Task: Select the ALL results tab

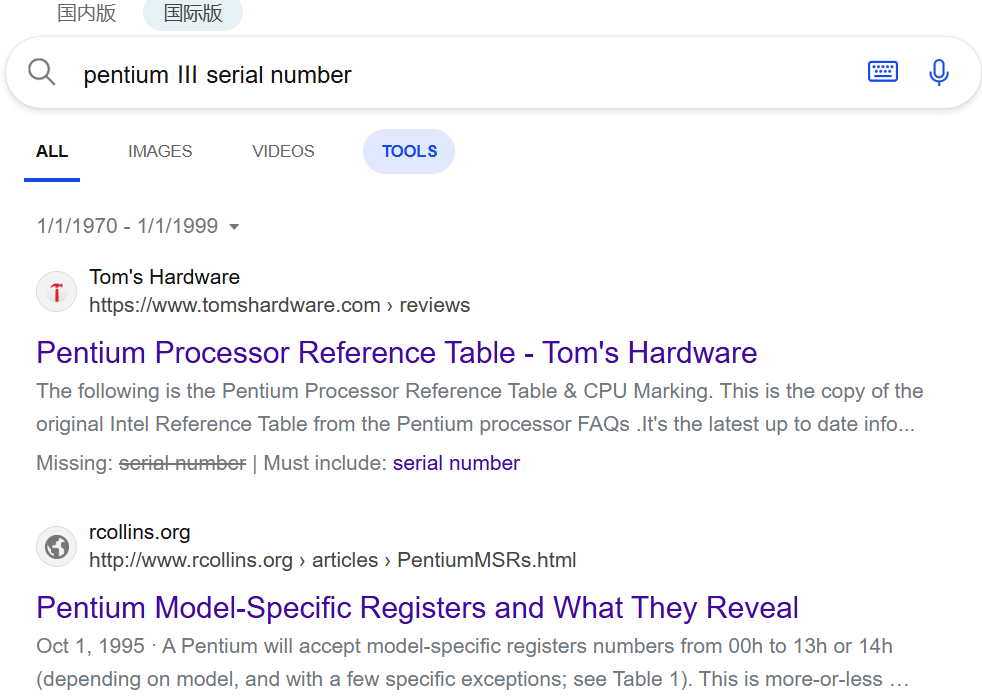Action: point(52,152)
